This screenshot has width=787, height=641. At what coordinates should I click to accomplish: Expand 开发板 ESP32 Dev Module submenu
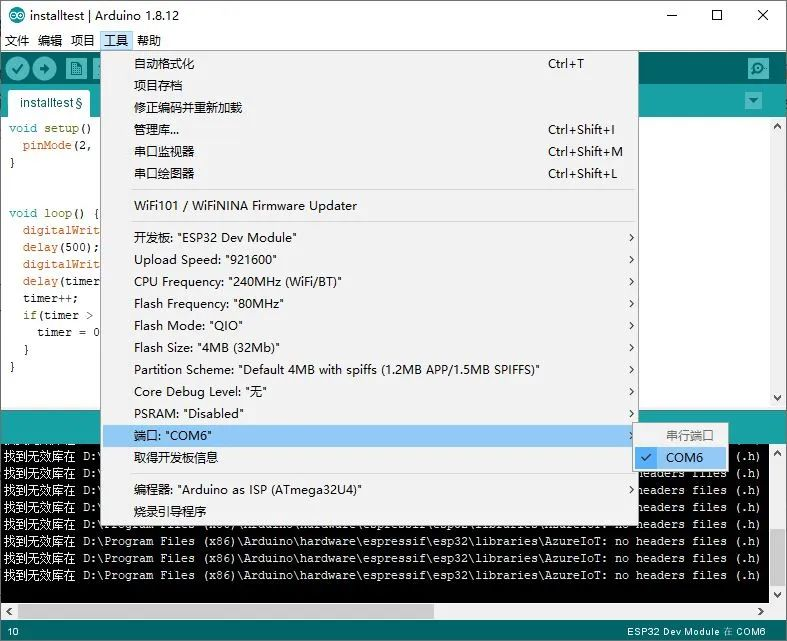click(x=369, y=237)
